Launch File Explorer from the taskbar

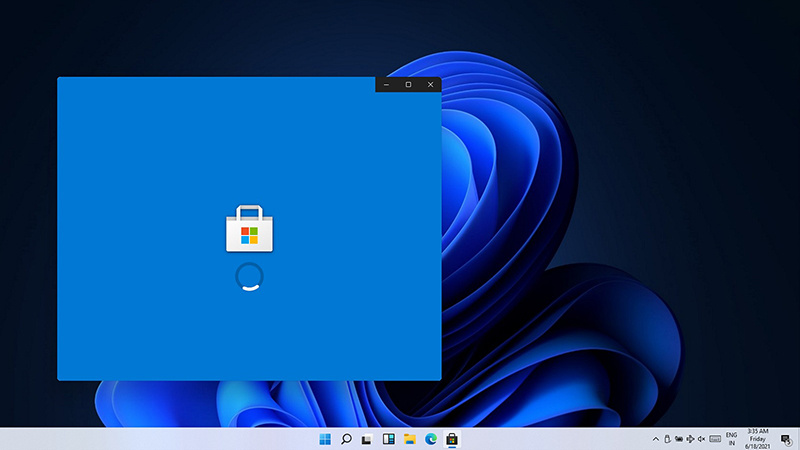click(x=410, y=439)
